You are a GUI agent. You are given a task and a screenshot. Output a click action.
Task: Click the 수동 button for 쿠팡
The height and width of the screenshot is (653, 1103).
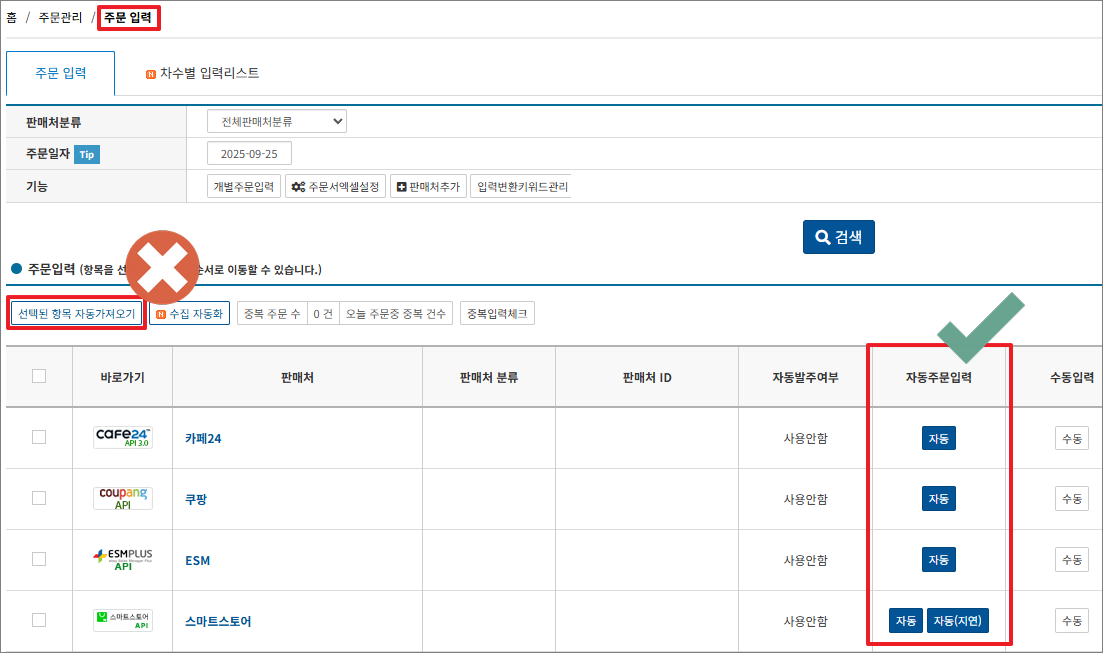tap(1072, 499)
